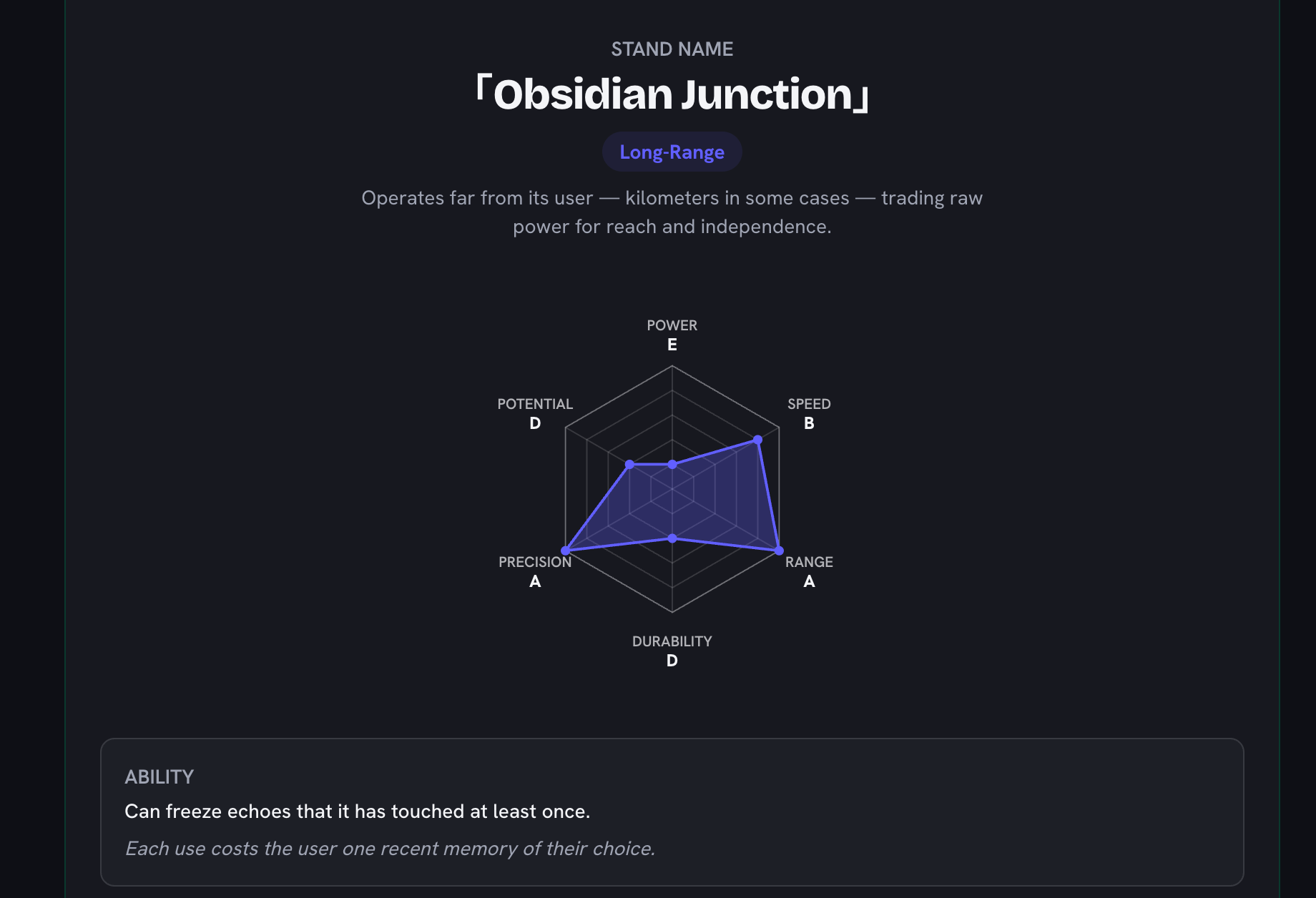Click the POTENTIAL axis label

coord(535,404)
